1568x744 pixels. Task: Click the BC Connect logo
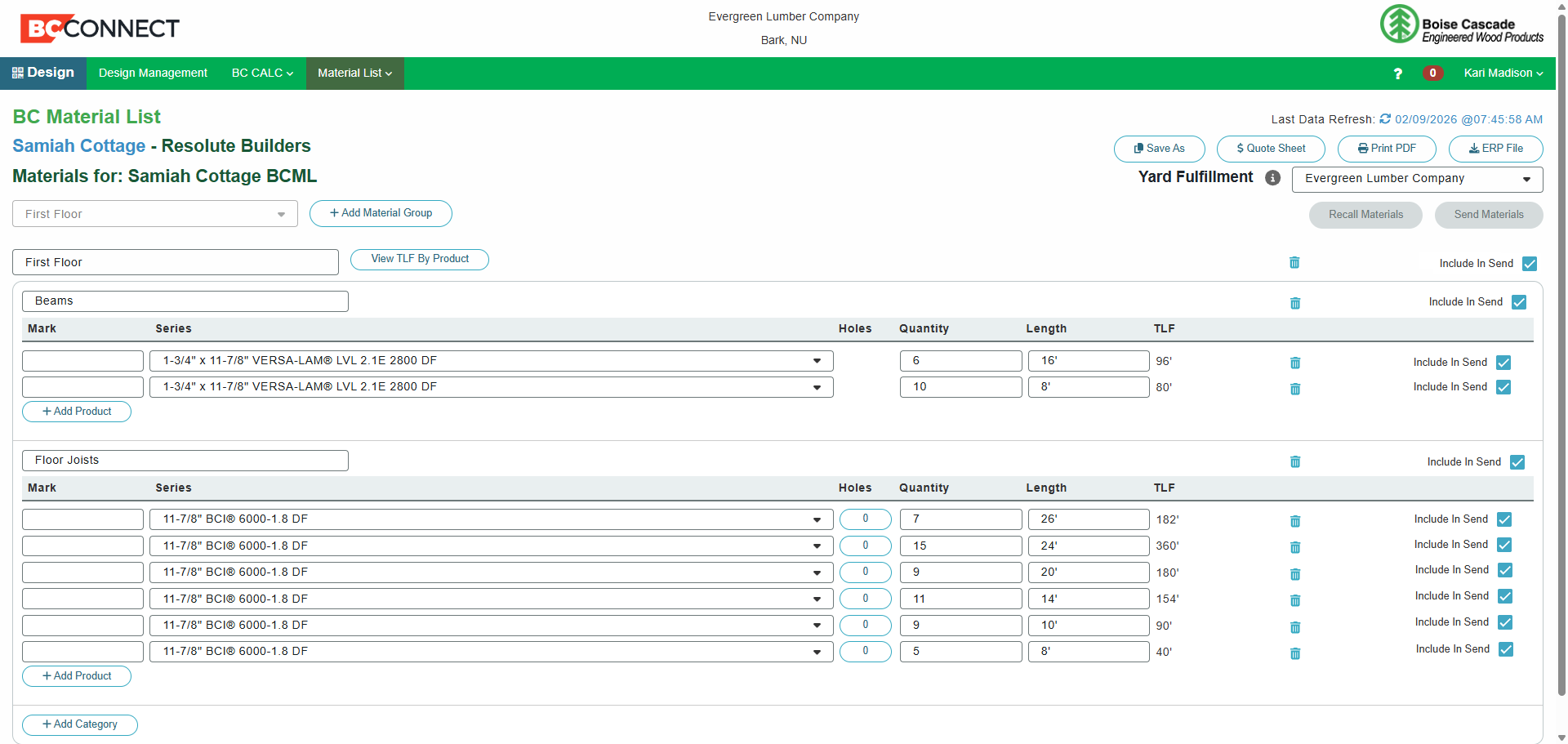[100, 29]
